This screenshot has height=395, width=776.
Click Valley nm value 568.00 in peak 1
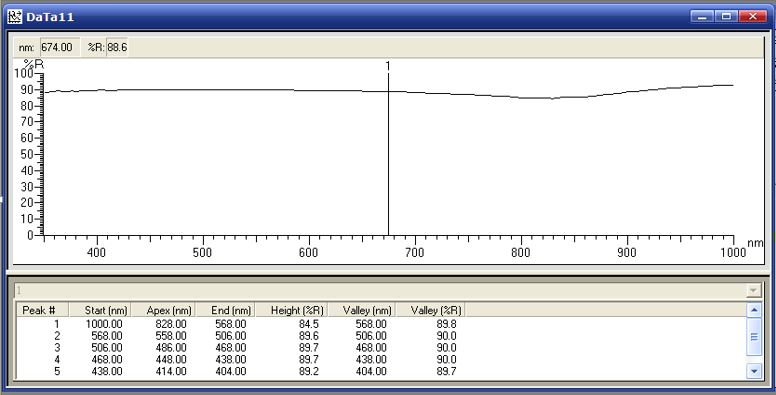pos(371,324)
